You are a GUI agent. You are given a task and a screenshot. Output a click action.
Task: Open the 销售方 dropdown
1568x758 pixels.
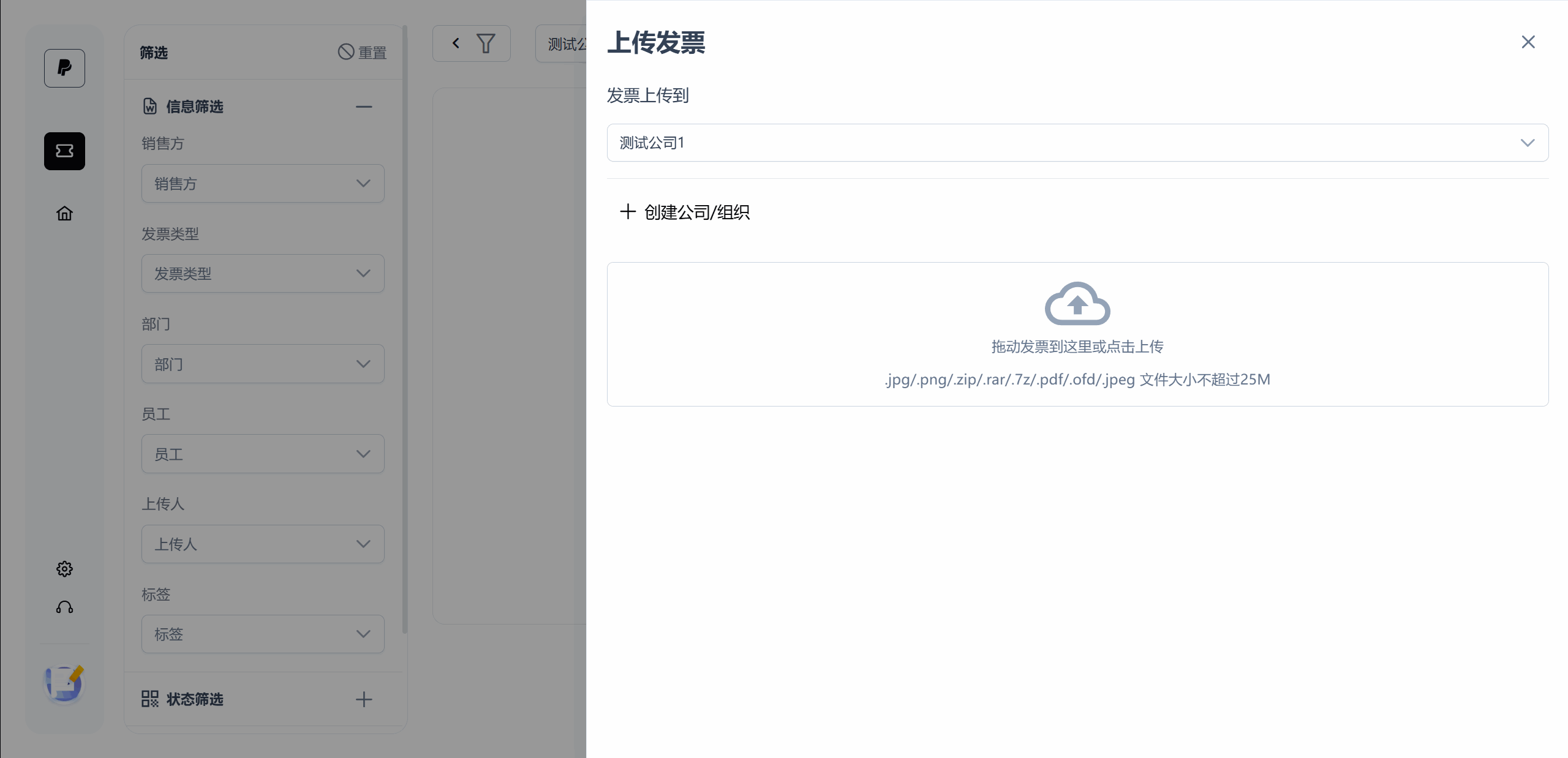pyautogui.click(x=263, y=183)
